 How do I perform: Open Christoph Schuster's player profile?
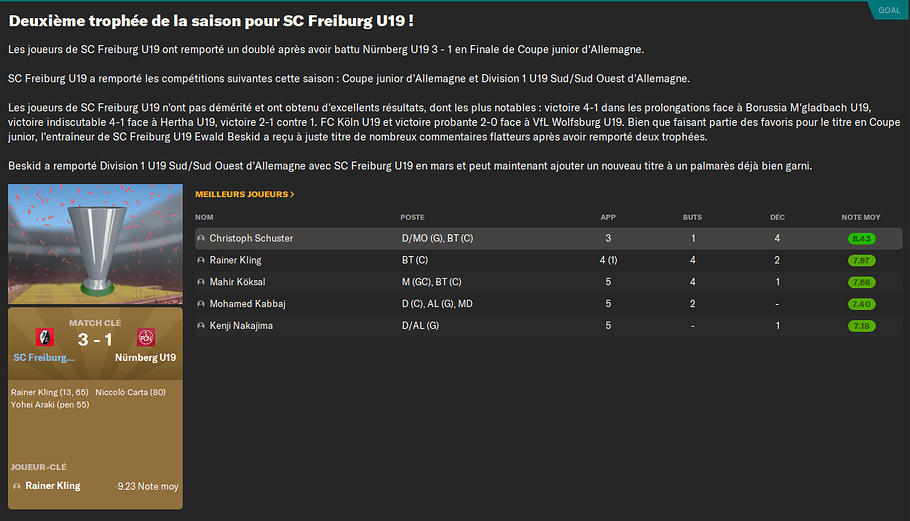click(251, 239)
